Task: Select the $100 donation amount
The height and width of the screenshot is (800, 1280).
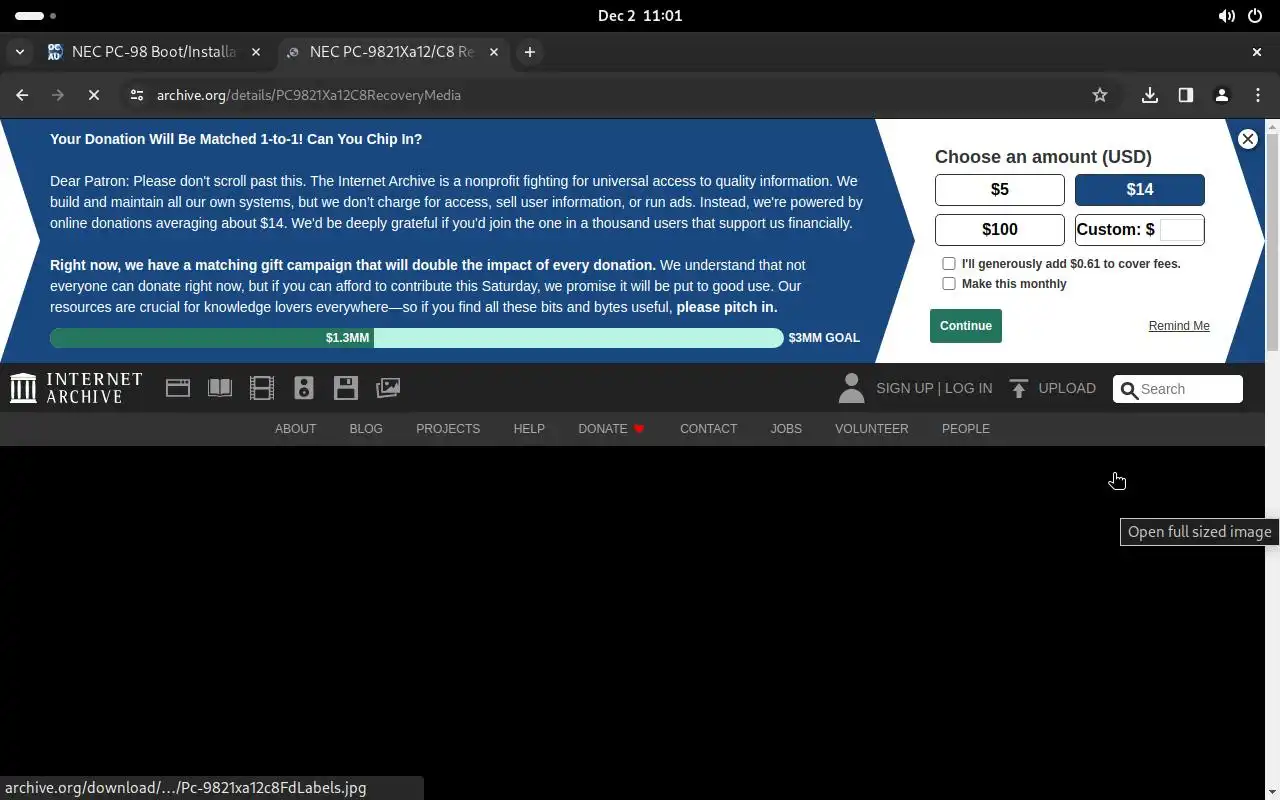Action: tap(1000, 230)
